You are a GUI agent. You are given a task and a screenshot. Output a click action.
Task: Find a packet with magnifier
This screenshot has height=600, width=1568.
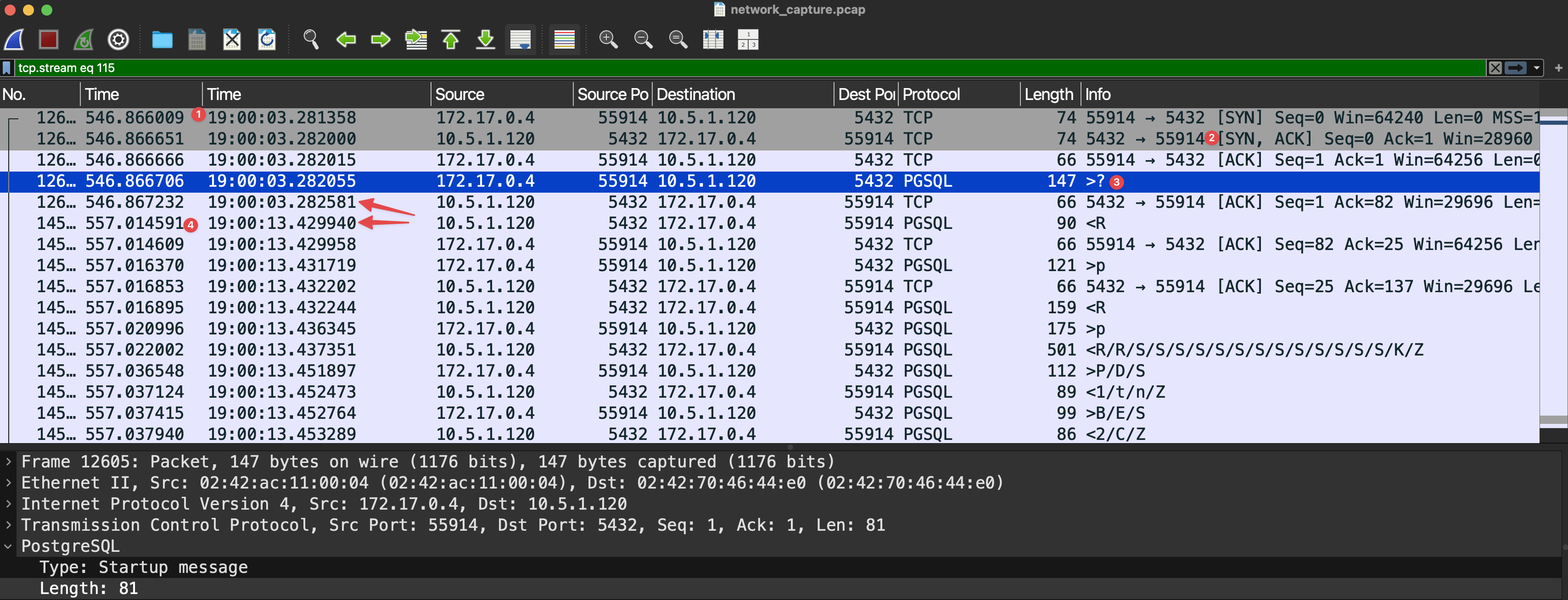click(x=310, y=39)
